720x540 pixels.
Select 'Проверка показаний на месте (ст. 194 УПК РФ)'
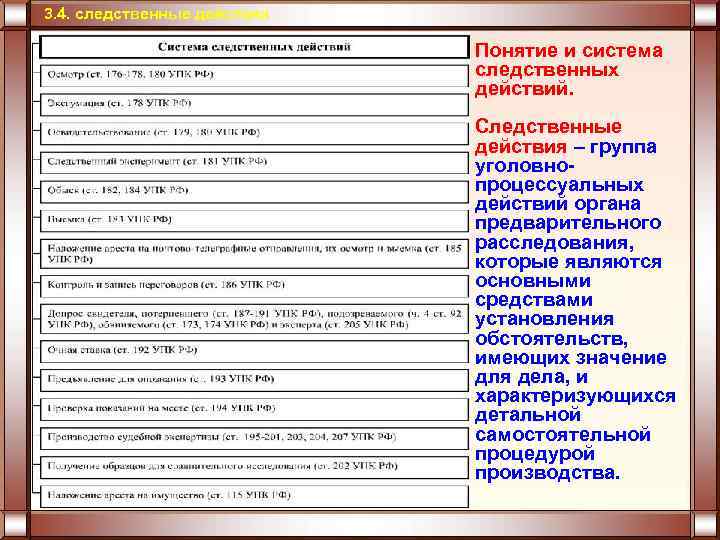254,409
